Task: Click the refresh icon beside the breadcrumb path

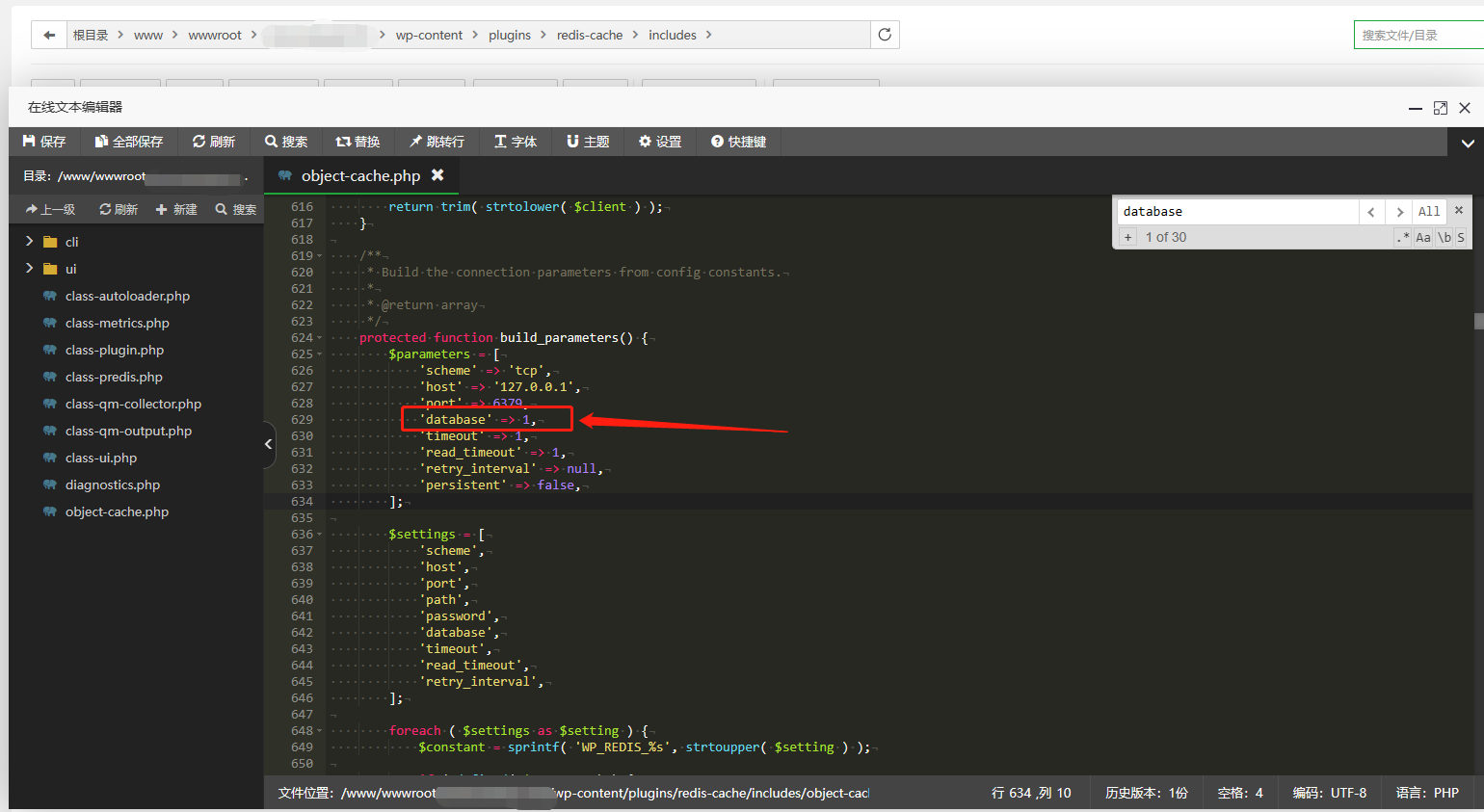Action: (884, 34)
